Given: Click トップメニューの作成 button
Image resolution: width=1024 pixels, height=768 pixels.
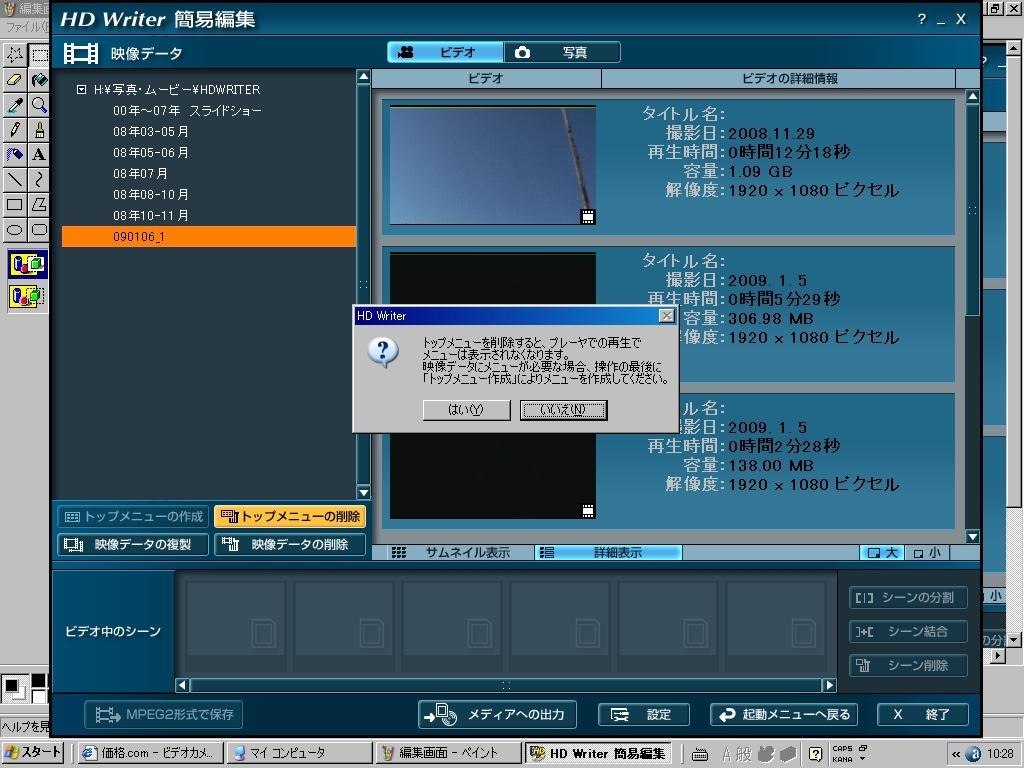Looking at the screenshot, I should 133,517.
